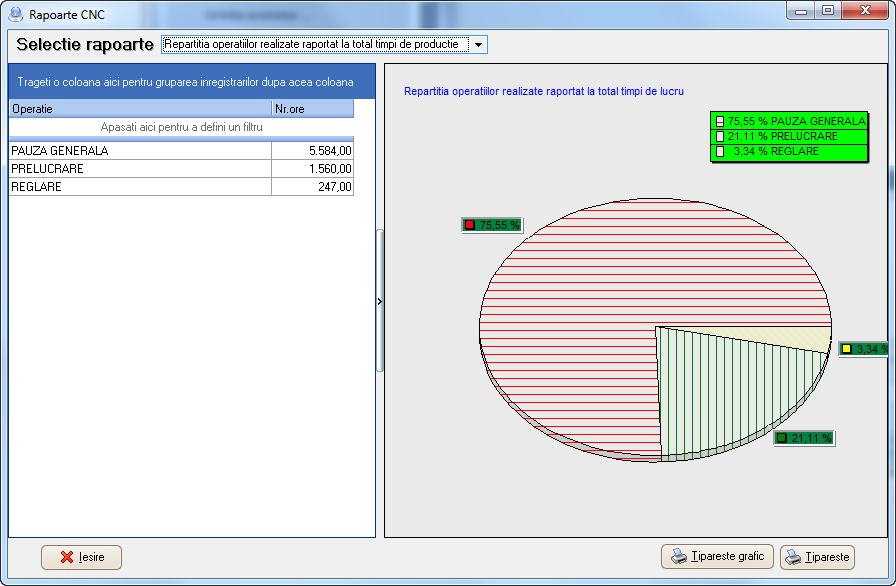Click the yellow swatch in 3,34 % pie label

coord(846,349)
